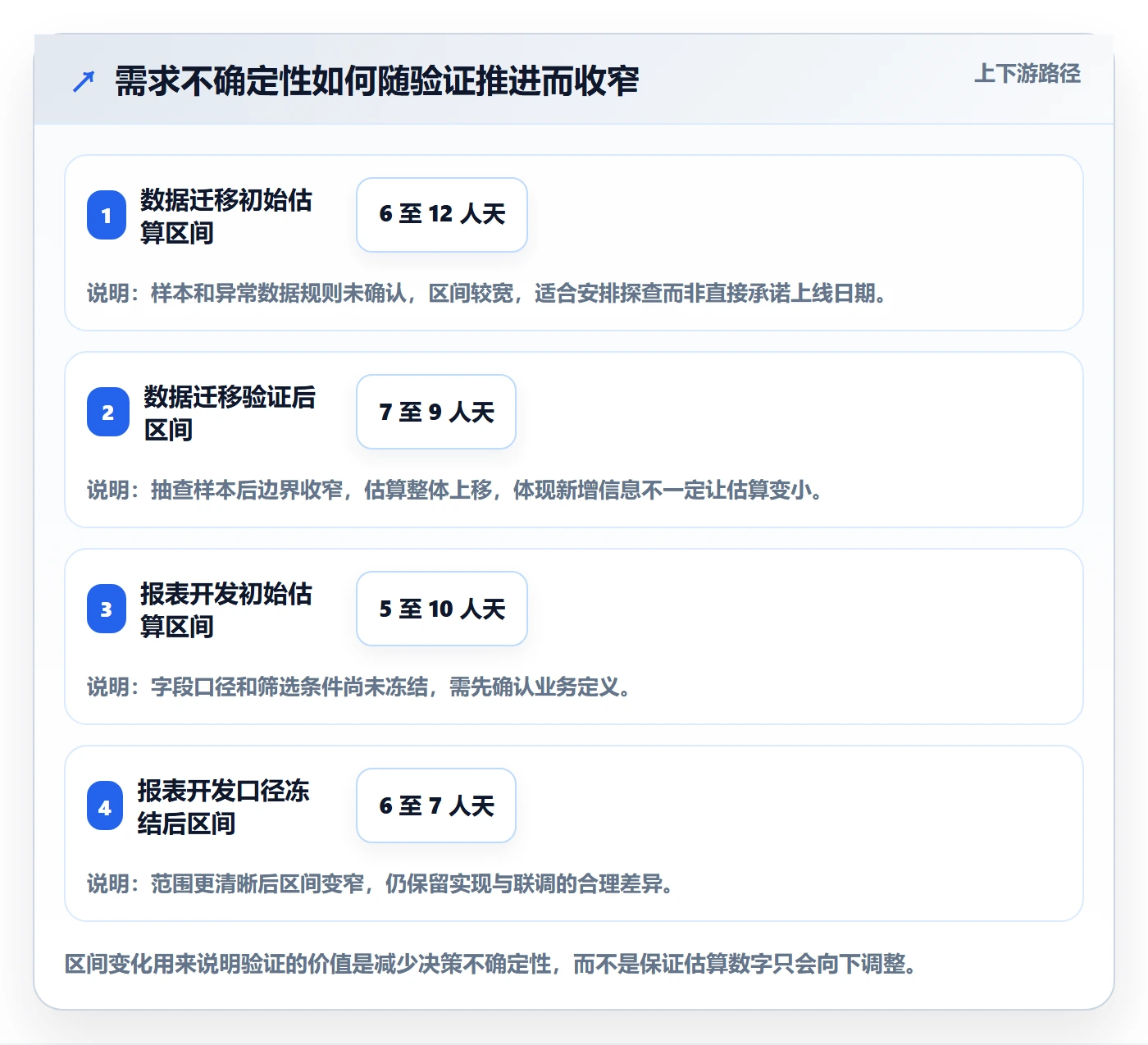Select the 6 至 7 人天 value pill
Screen dimensions: 1148x1045
(x=436, y=805)
